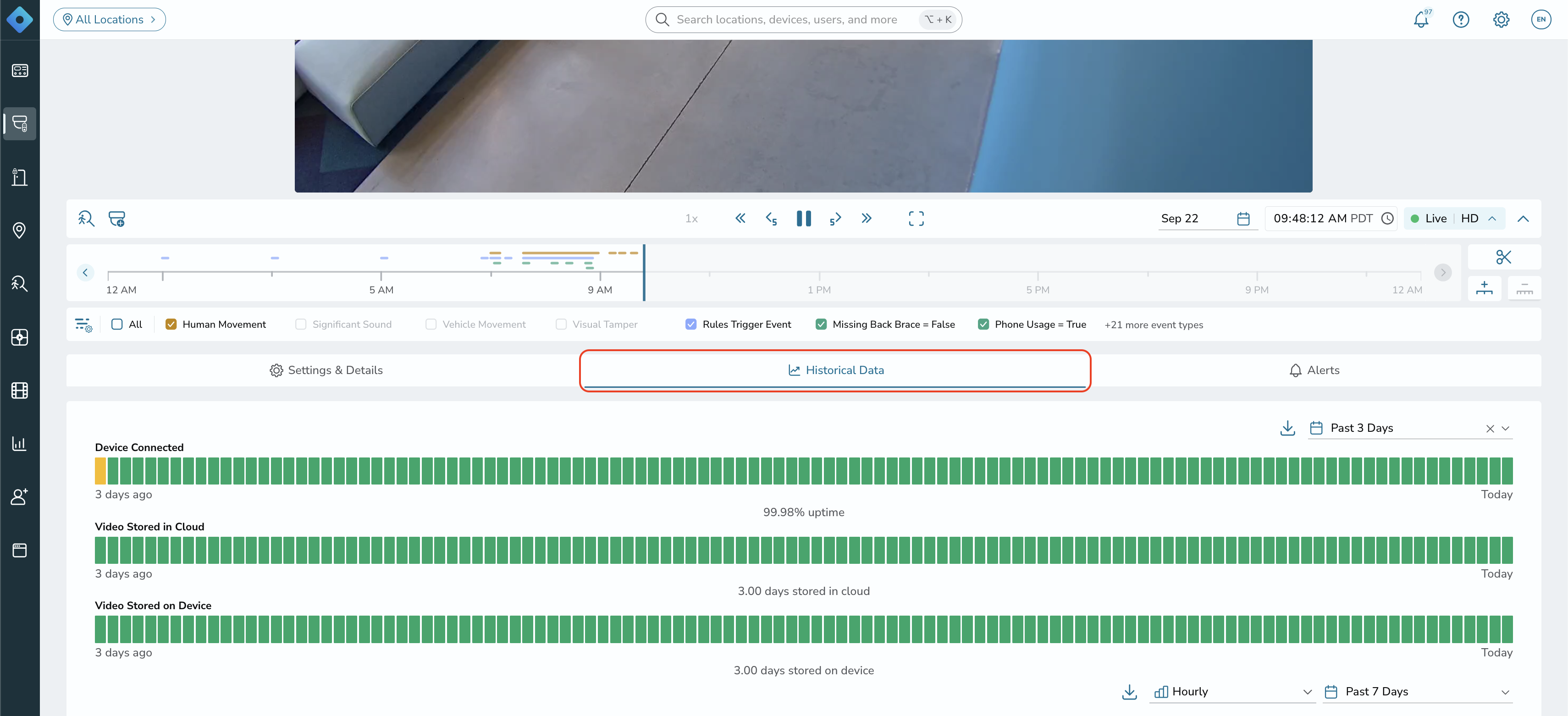Expand the HD quality menu chevron
The width and height of the screenshot is (1568, 716).
click(1492, 218)
